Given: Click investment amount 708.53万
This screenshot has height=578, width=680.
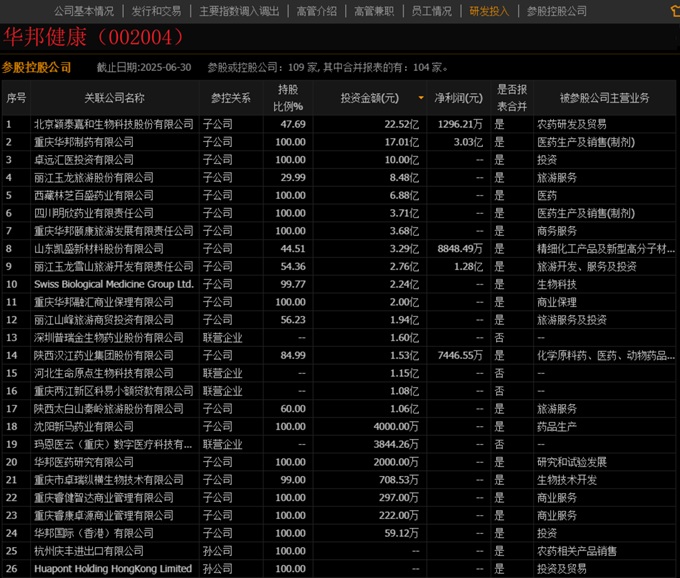Looking at the screenshot, I should [x=399, y=480].
